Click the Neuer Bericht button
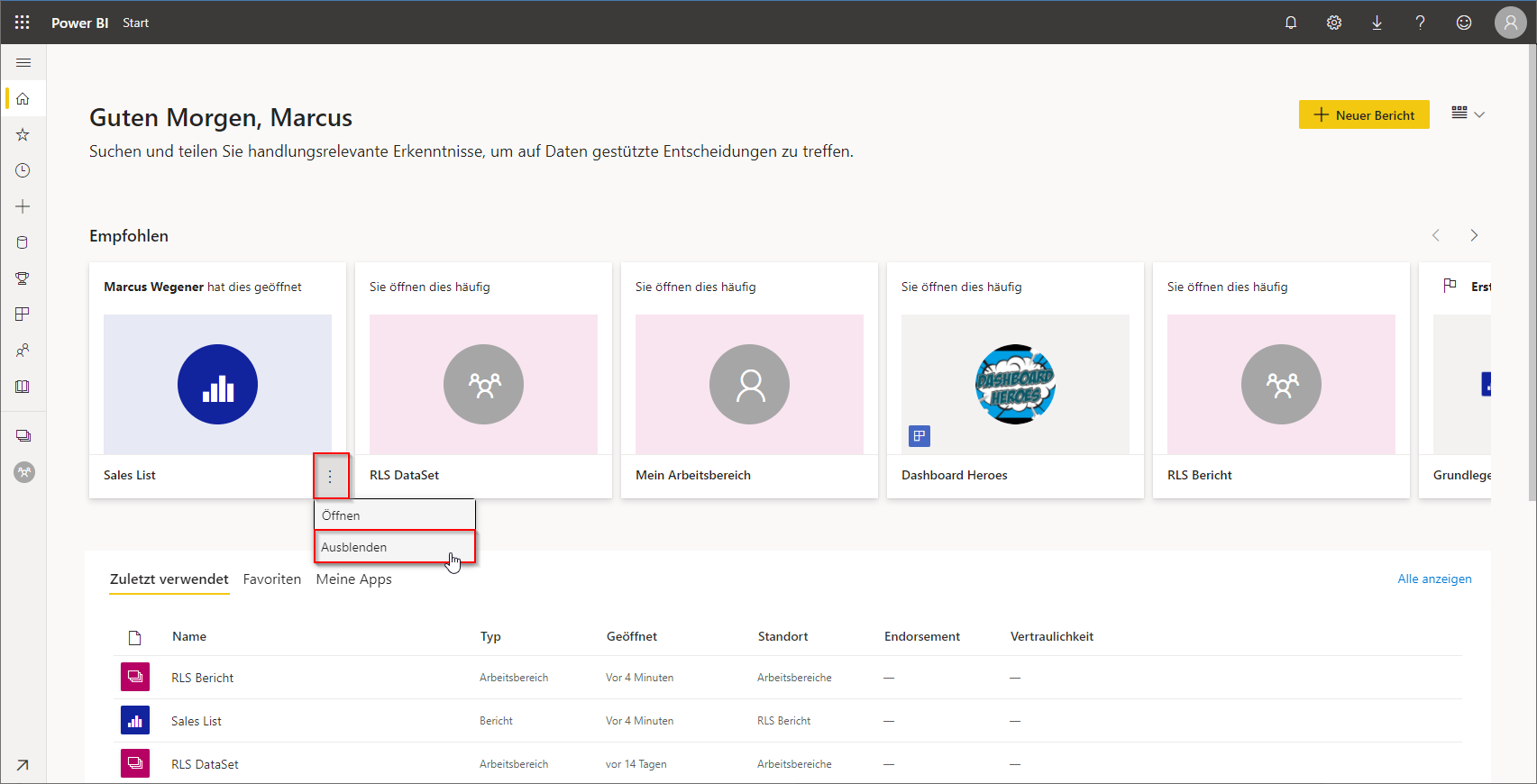 (x=1364, y=114)
